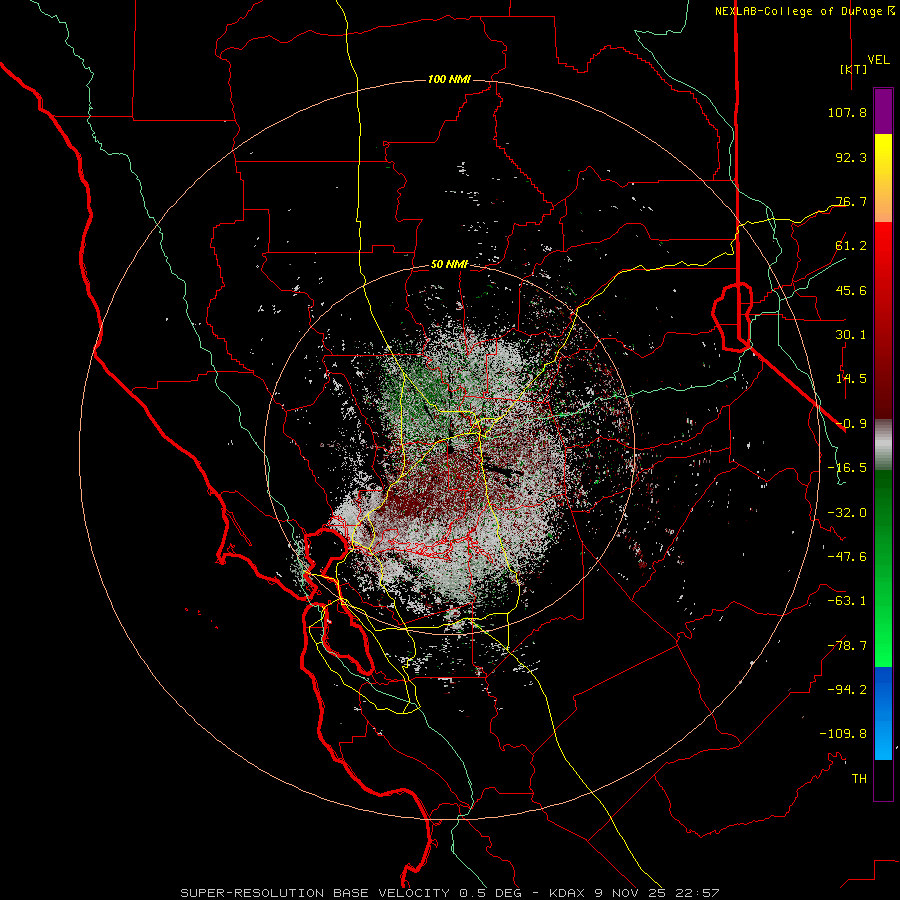Image resolution: width=900 pixels, height=900 pixels.
Task: Click the -0.9 velocity scale value
Action: [851, 424]
